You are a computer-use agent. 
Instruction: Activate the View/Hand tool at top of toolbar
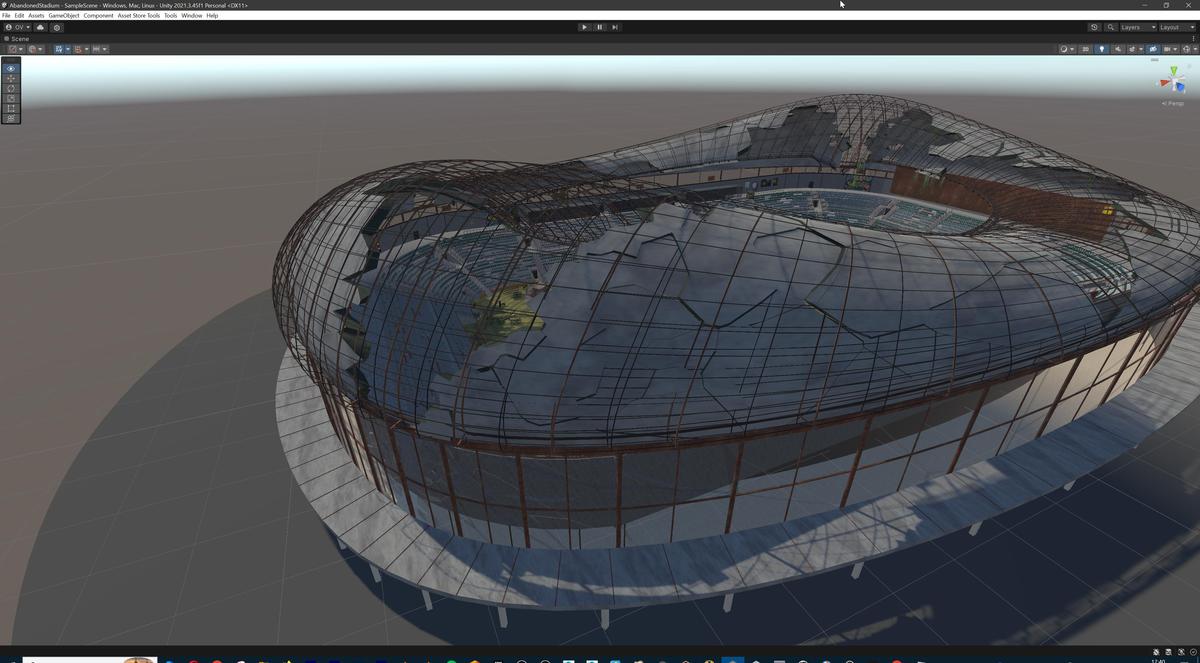(10, 68)
